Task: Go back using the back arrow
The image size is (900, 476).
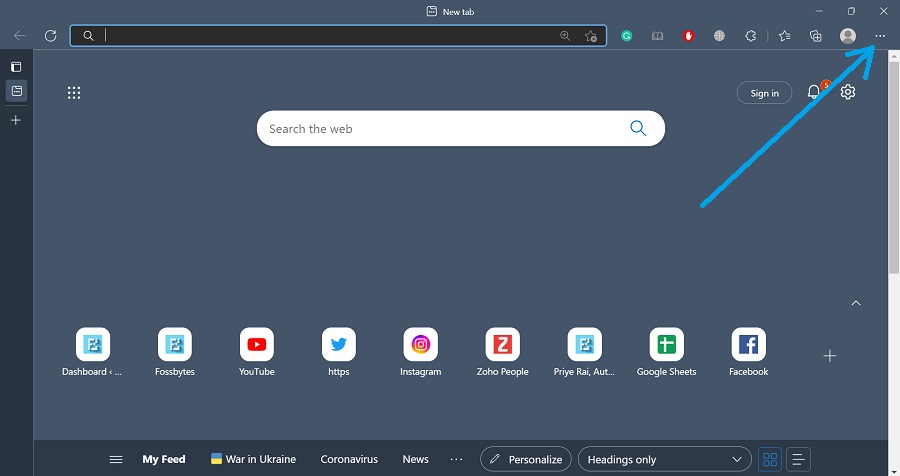Action: 20,36
